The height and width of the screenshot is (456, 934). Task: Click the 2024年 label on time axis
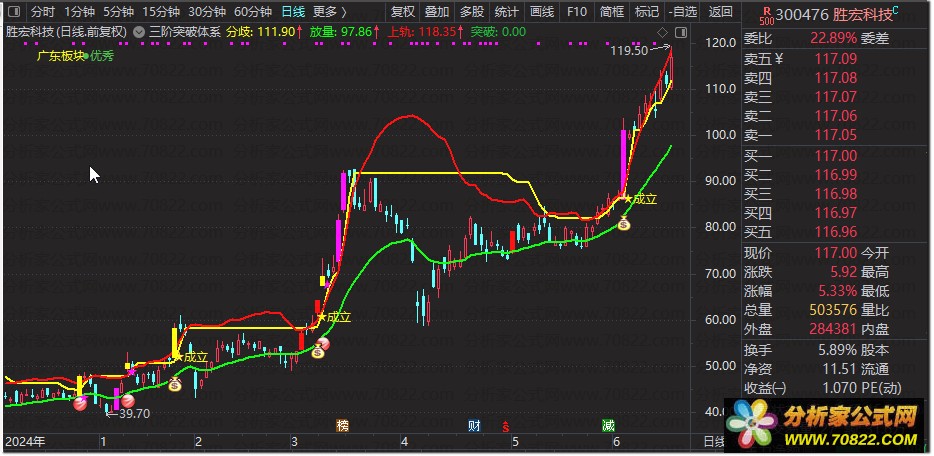tap(24, 442)
